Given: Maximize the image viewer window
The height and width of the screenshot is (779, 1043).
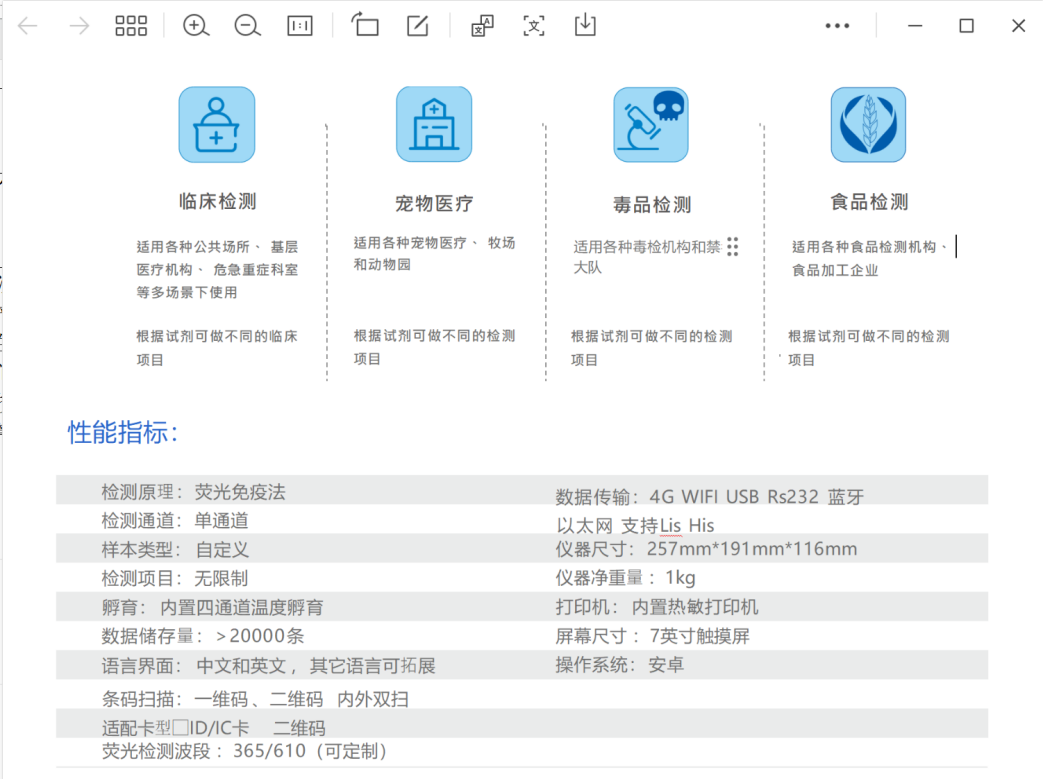Looking at the screenshot, I should pyautogui.click(x=966, y=26).
